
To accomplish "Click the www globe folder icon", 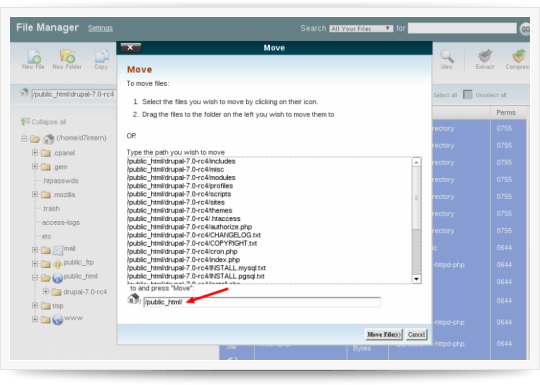I will (x=58, y=320).
